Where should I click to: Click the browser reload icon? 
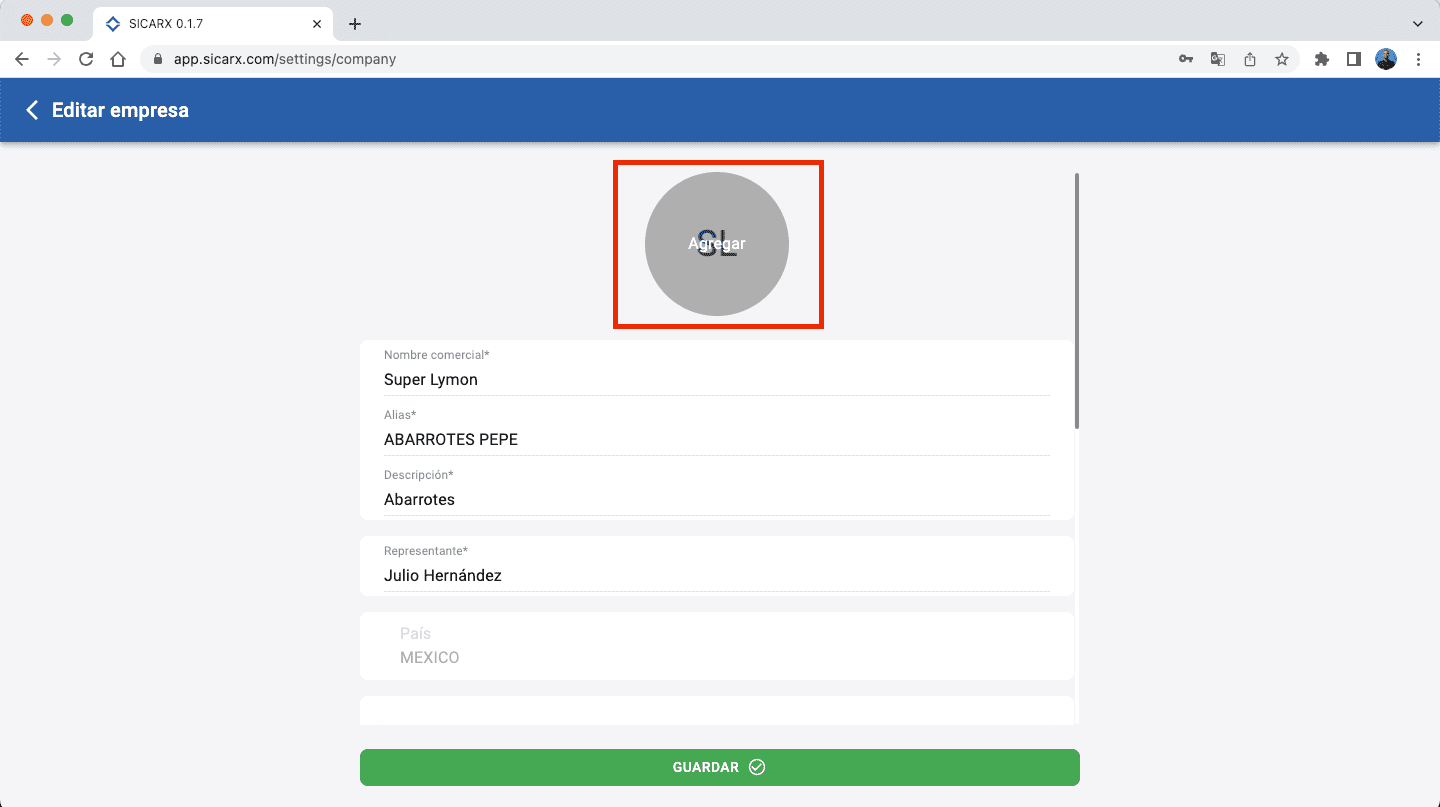tap(86, 59)
